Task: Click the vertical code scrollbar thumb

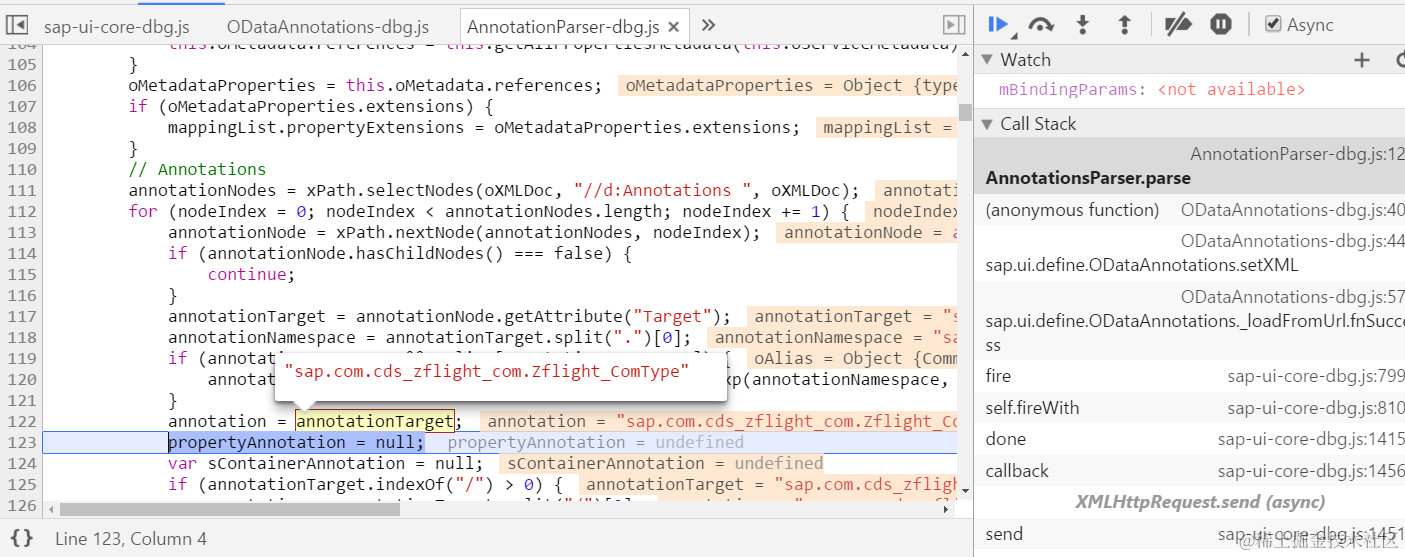Action: click(965, 111)
